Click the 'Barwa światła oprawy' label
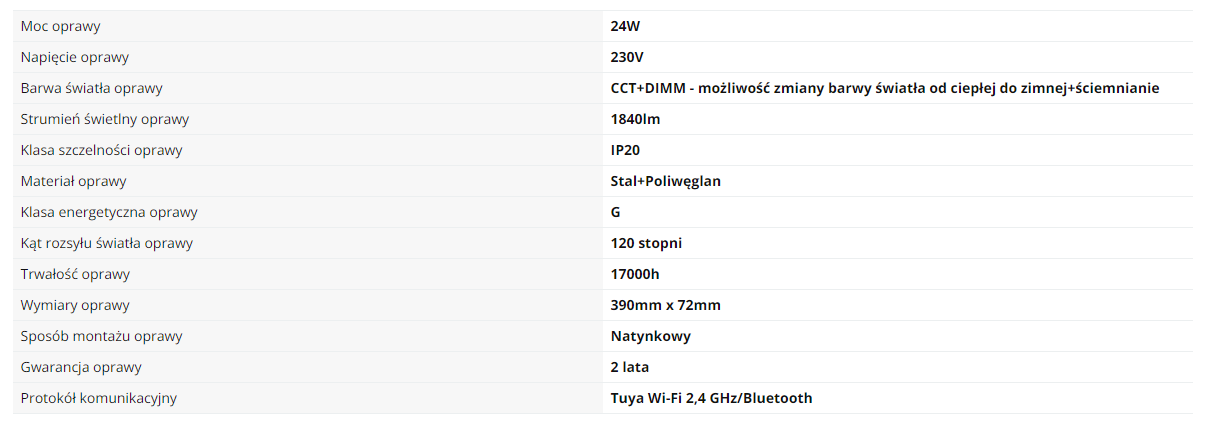 click(x=91, y=88)
